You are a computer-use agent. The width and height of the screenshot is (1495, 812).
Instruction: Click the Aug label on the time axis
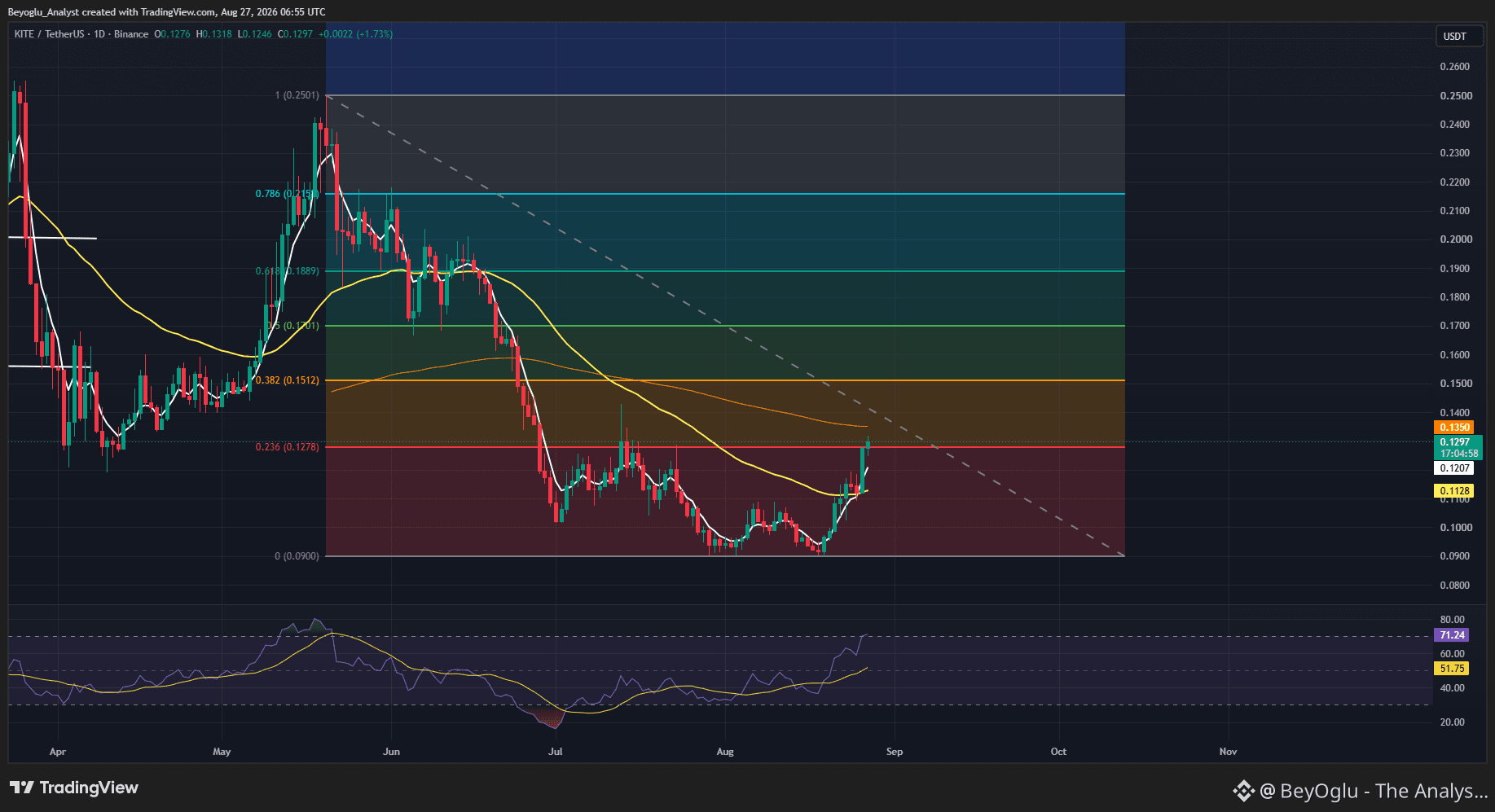(x=725, y=752)
